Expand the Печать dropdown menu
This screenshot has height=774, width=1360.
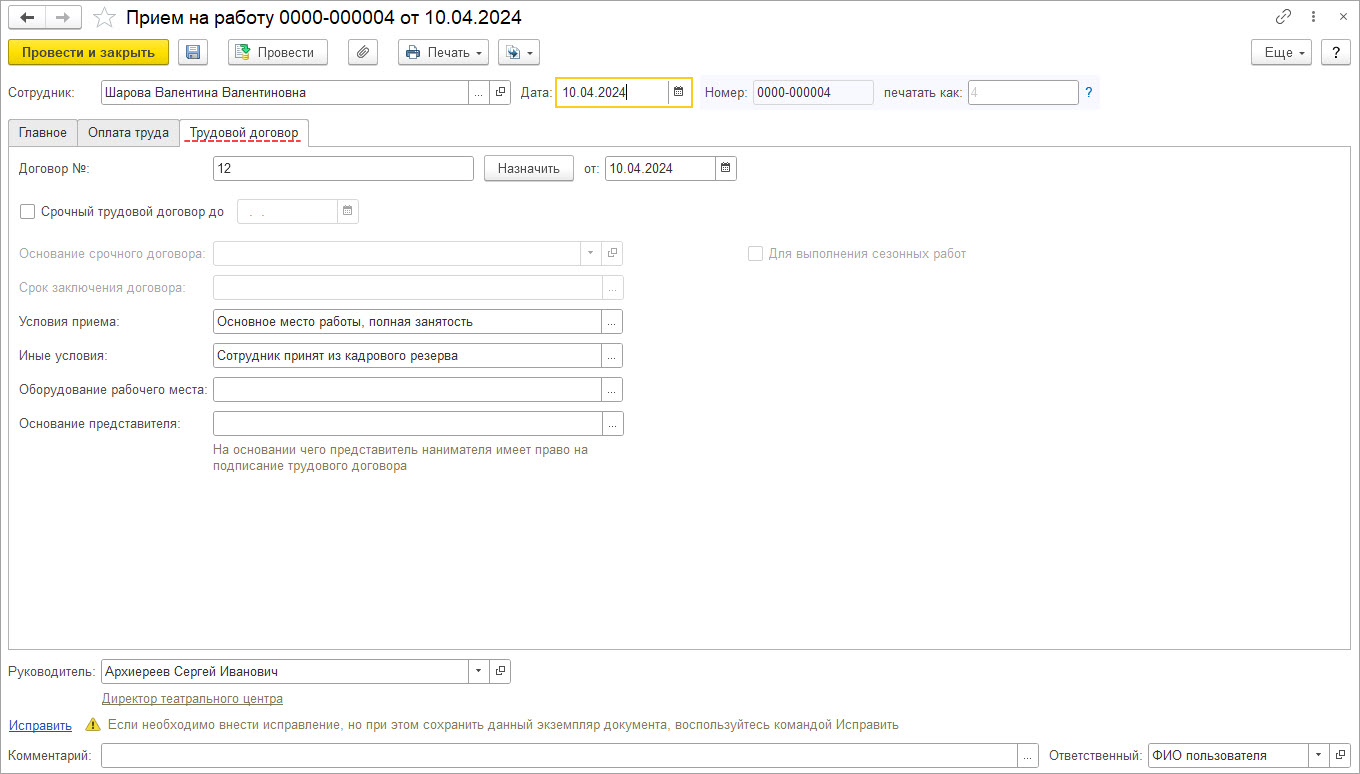(443, 53)
